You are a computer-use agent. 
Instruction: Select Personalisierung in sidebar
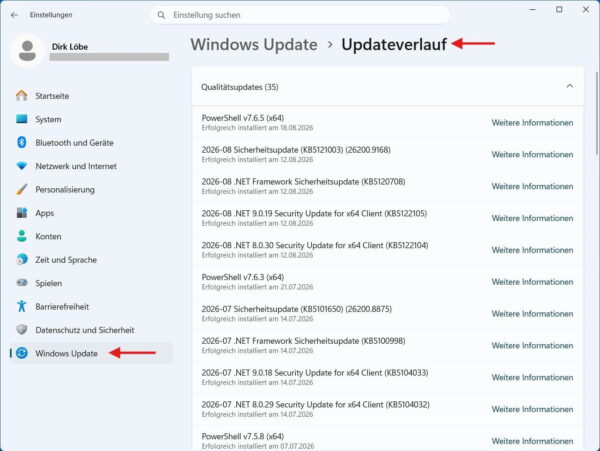[65, 189]
